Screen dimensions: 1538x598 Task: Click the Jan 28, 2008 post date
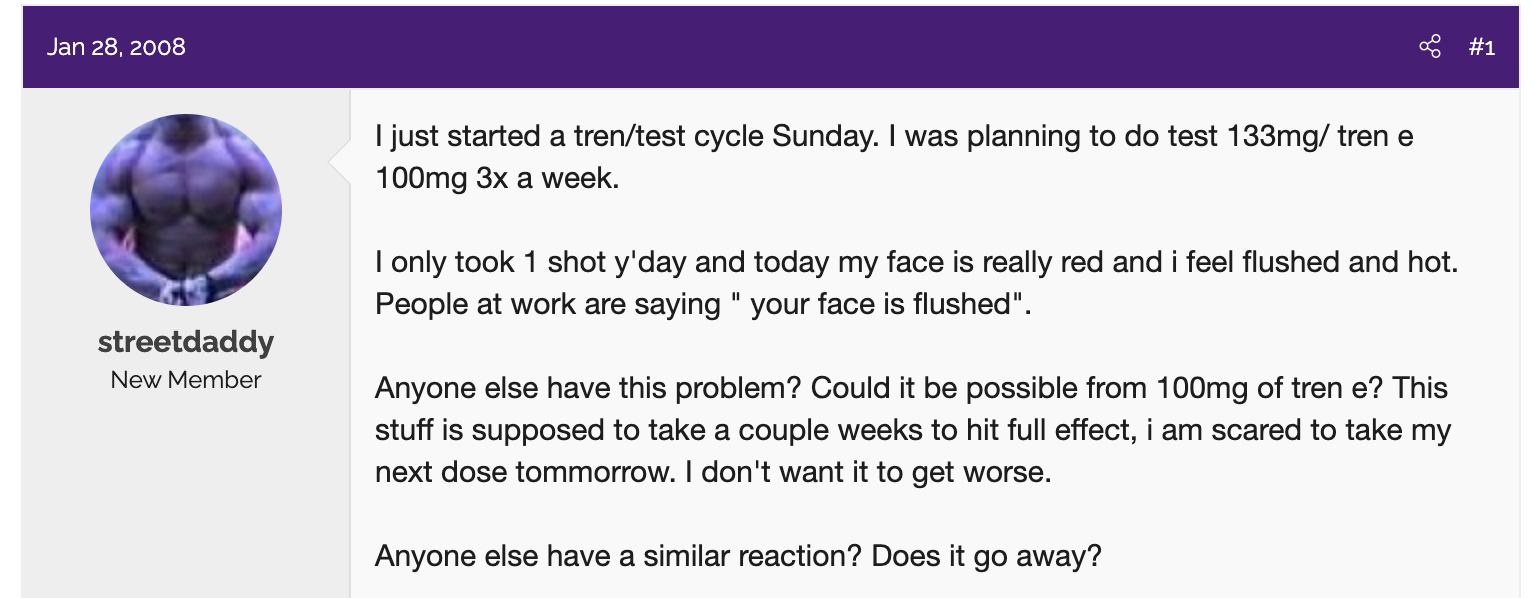pyautogui.click(x=116, y=47)
